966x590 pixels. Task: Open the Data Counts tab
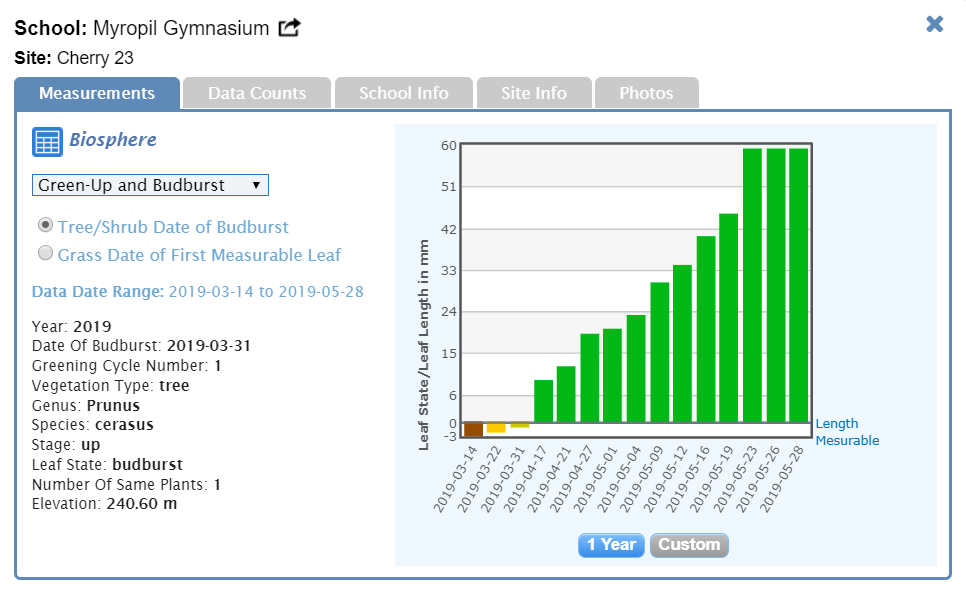point(257,93)
